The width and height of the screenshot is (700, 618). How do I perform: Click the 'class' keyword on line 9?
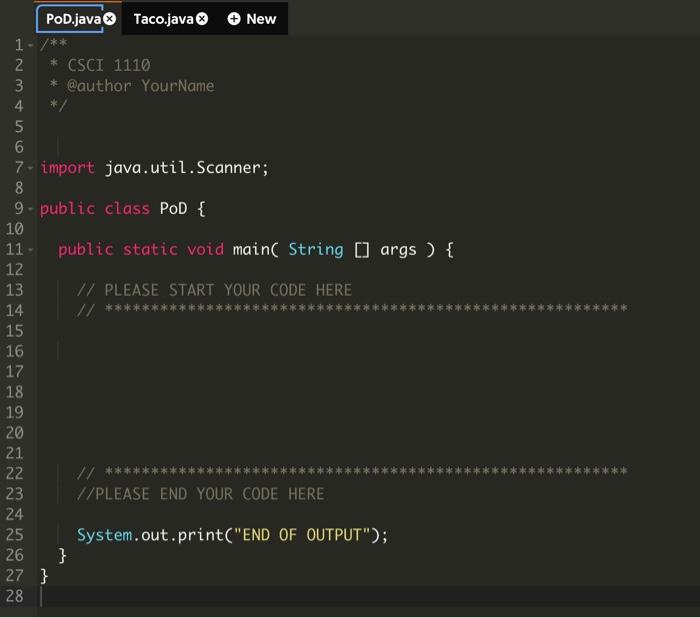[127, 209]
